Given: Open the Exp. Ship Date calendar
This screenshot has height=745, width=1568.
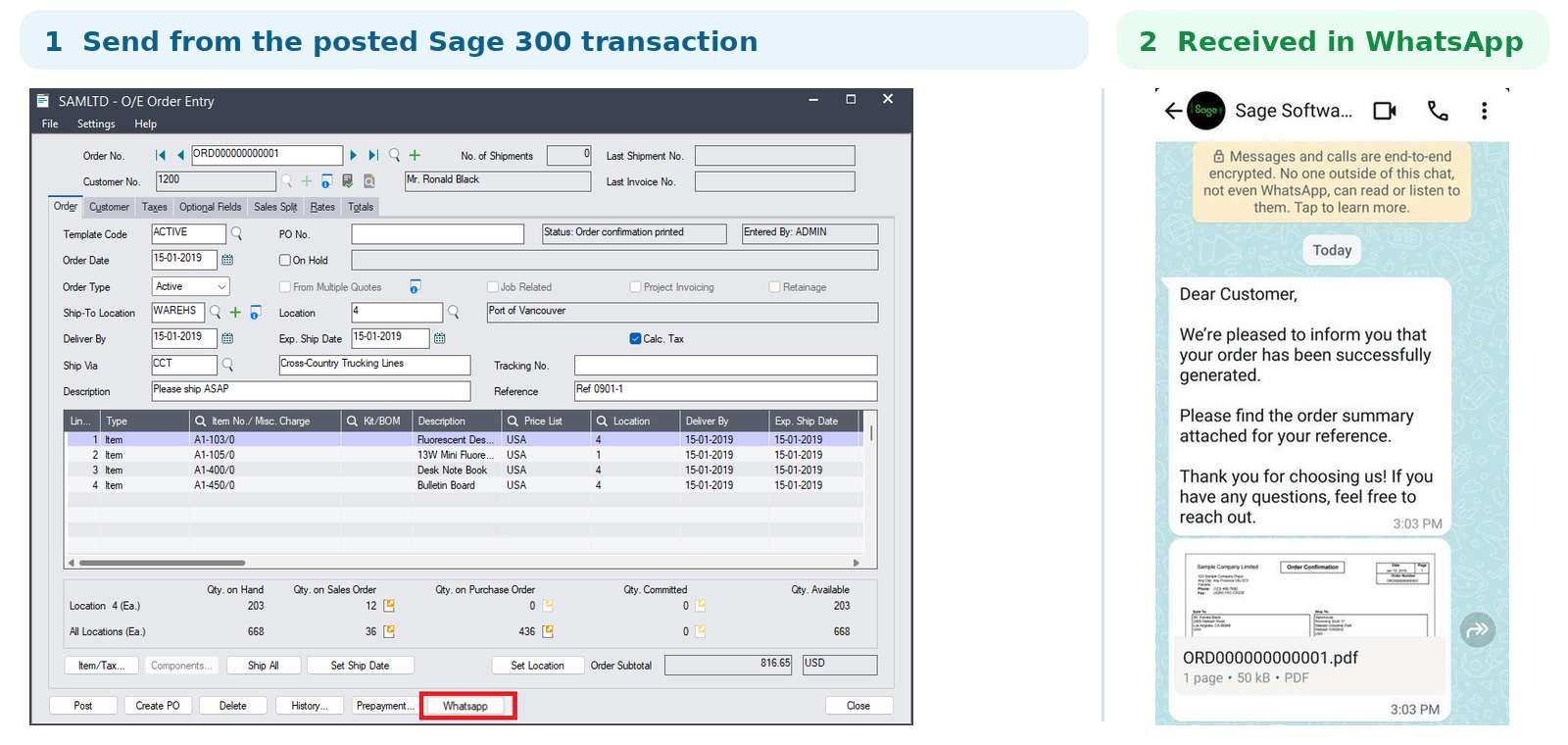Looking at the screenshot, I should [440, 338].
